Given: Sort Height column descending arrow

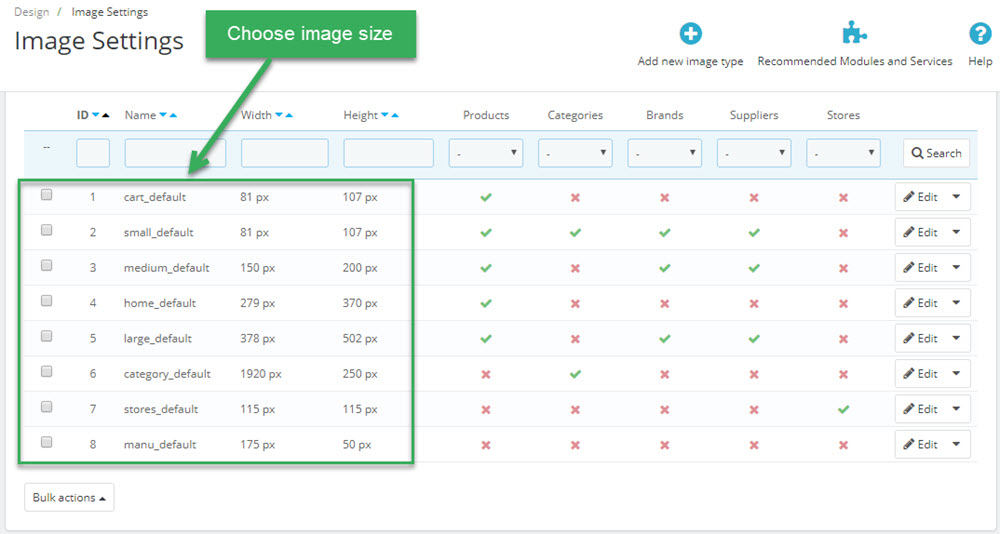Looking at the screenshot, I should pos(385,115).
